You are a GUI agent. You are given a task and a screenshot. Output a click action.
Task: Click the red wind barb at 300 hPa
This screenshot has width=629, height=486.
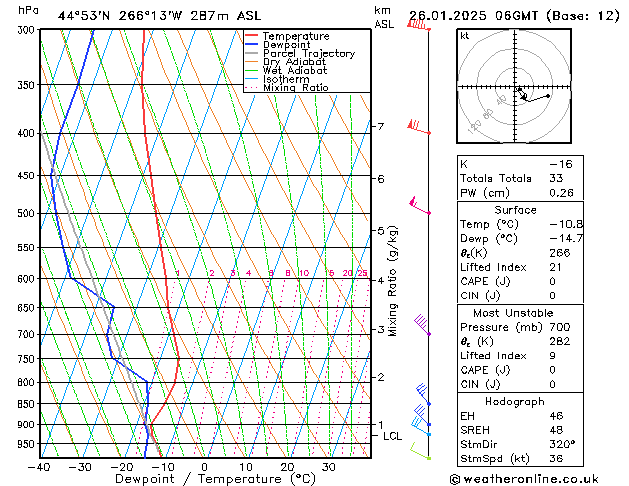tap(419, 24)
